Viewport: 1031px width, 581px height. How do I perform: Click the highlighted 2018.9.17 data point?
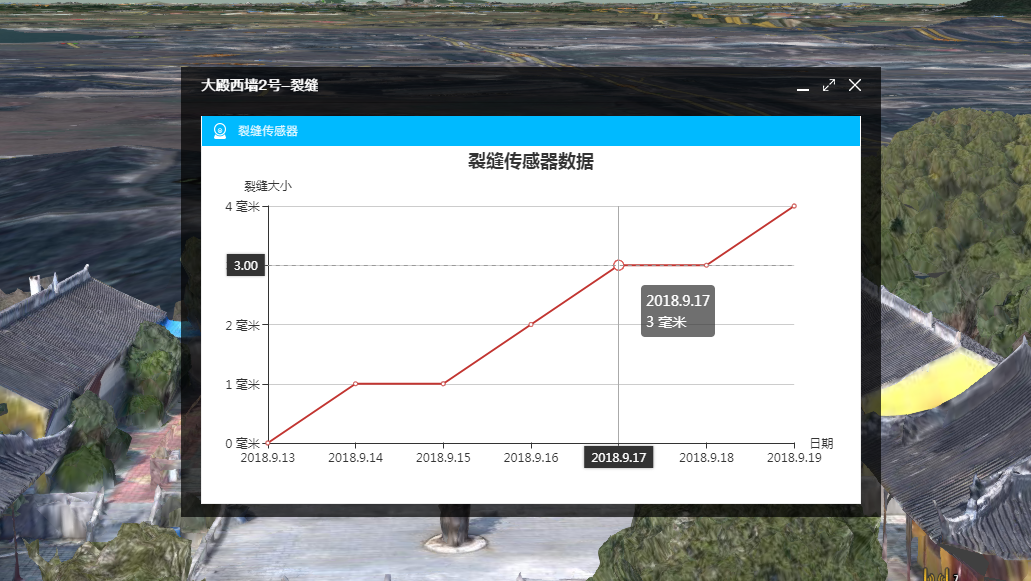tap(619, 265)
